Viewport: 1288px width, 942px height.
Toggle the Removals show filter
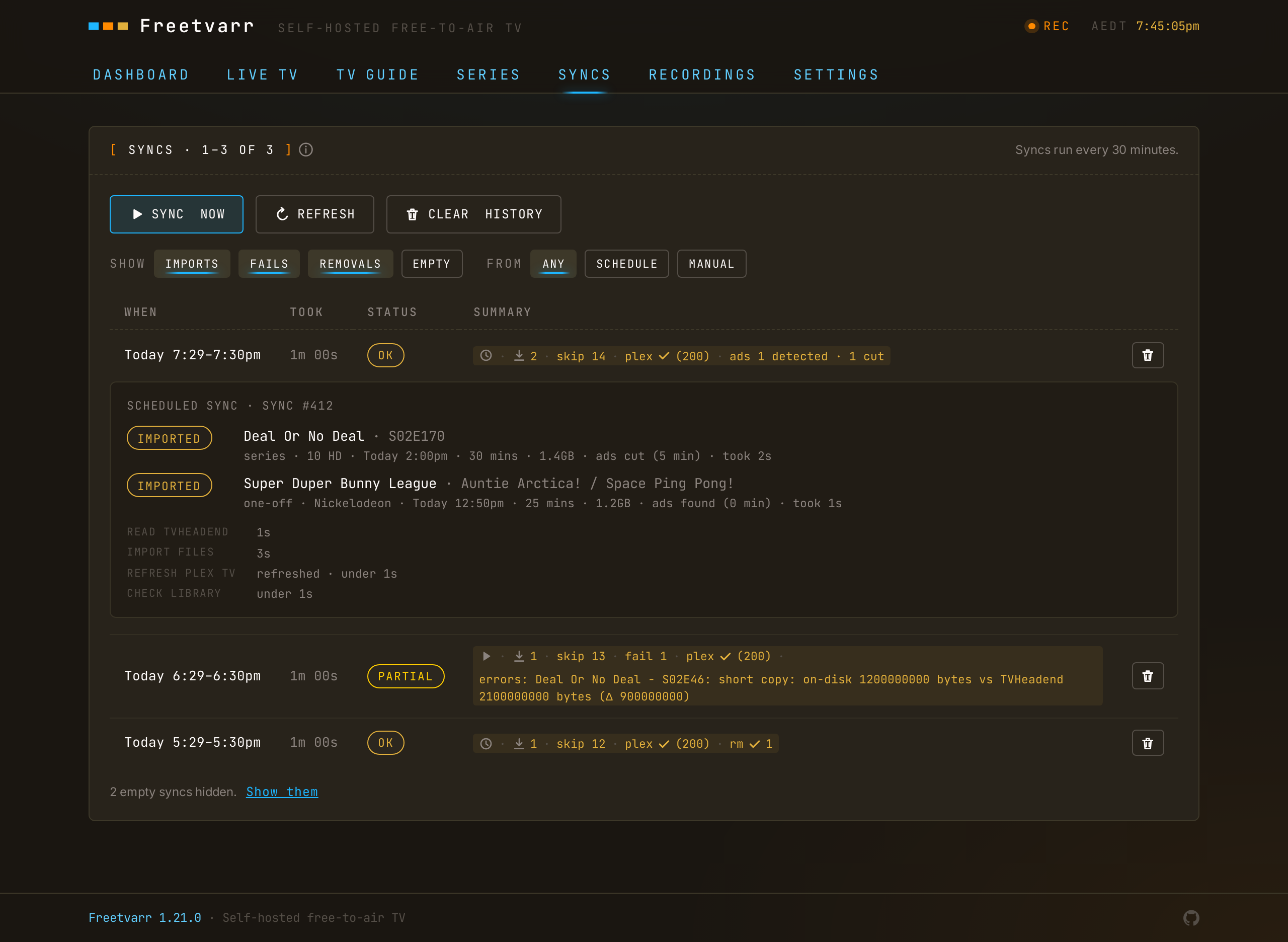point(350,264)
